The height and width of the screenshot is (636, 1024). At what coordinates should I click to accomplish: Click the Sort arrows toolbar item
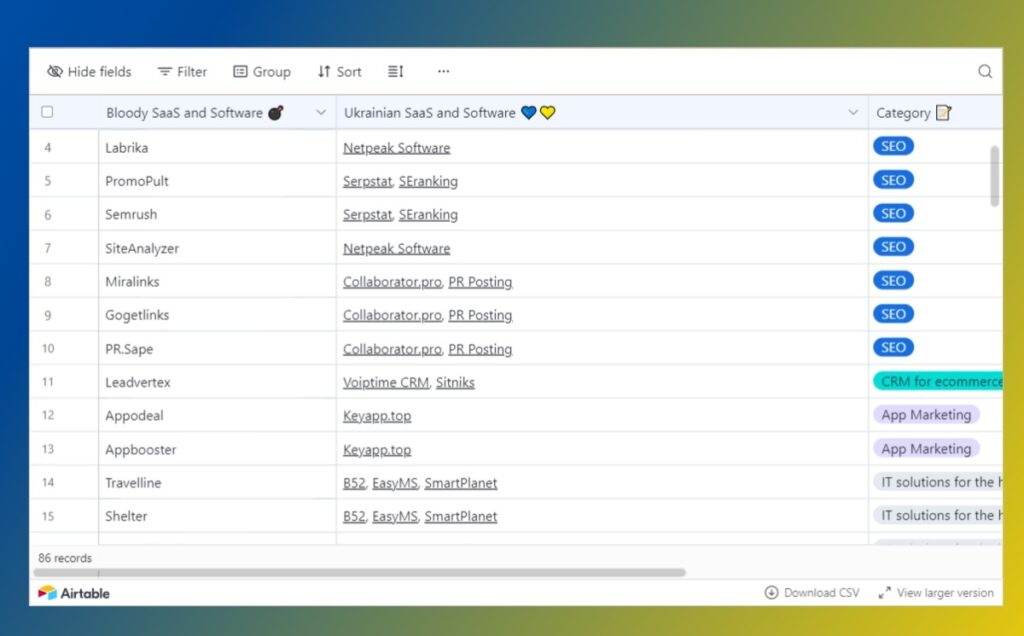(339, 72)
